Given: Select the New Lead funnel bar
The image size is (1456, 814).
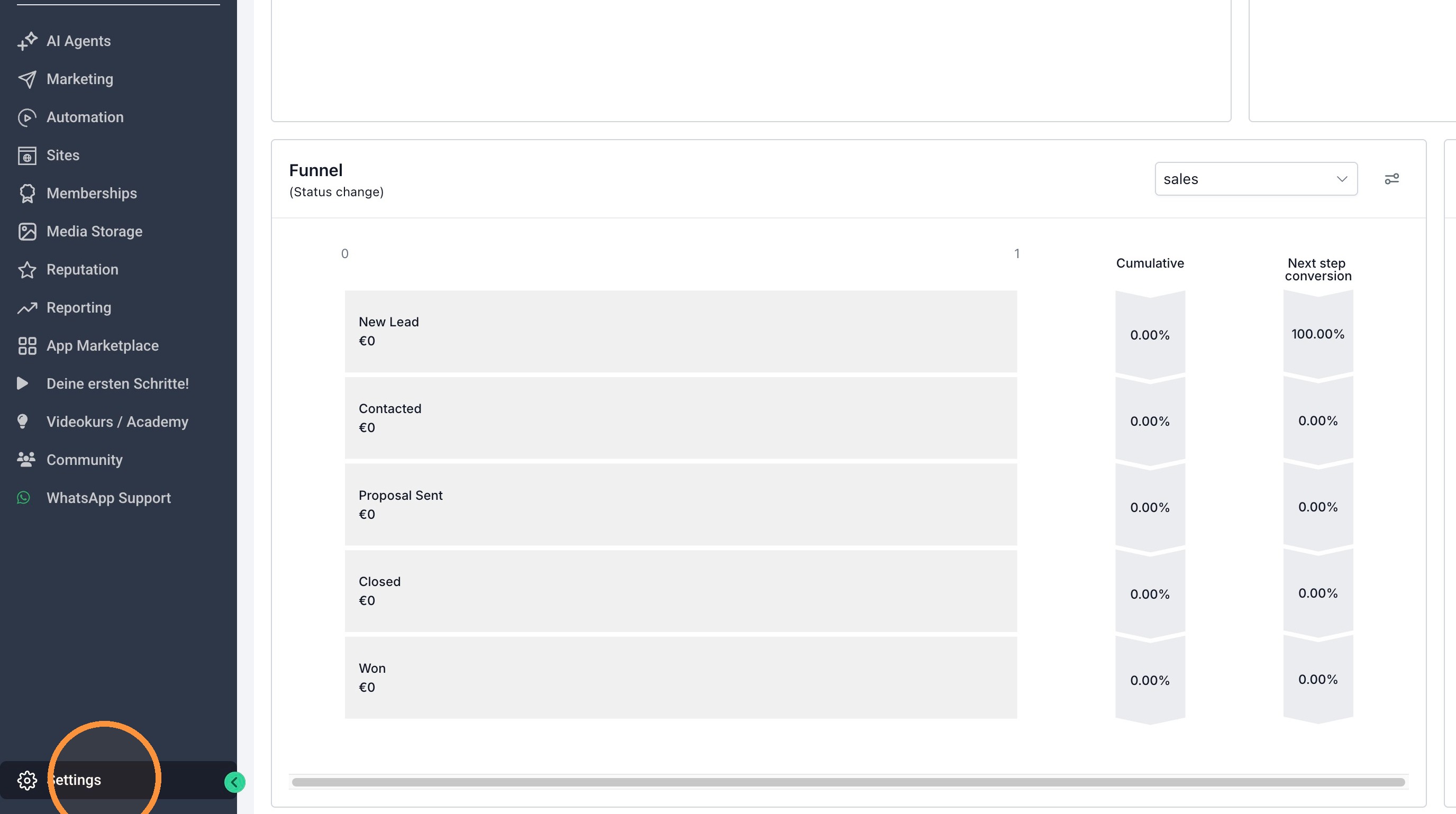Looking at the screenshot, I should point(680,332).
